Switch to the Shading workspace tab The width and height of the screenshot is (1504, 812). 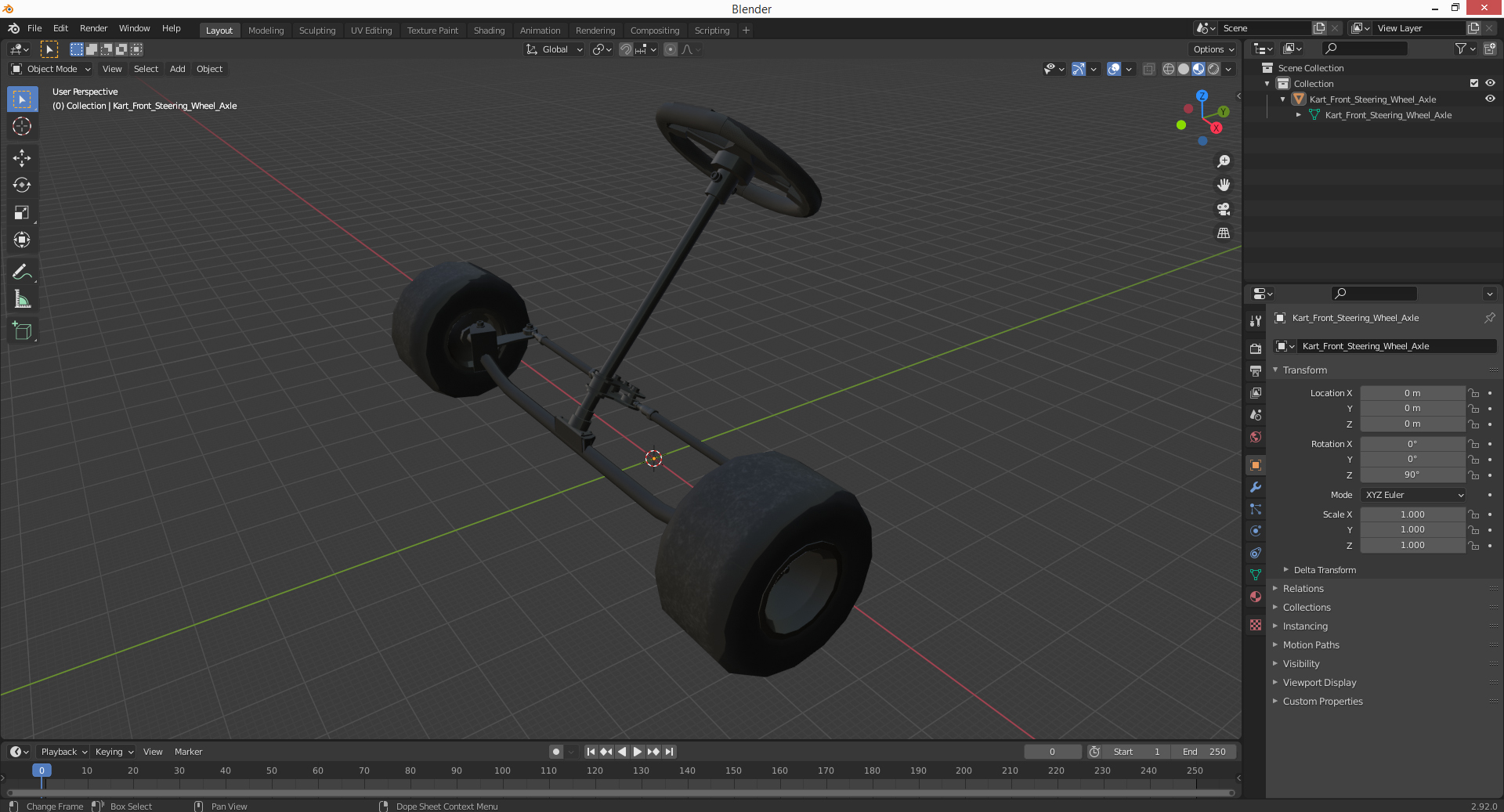click(489, 31)
